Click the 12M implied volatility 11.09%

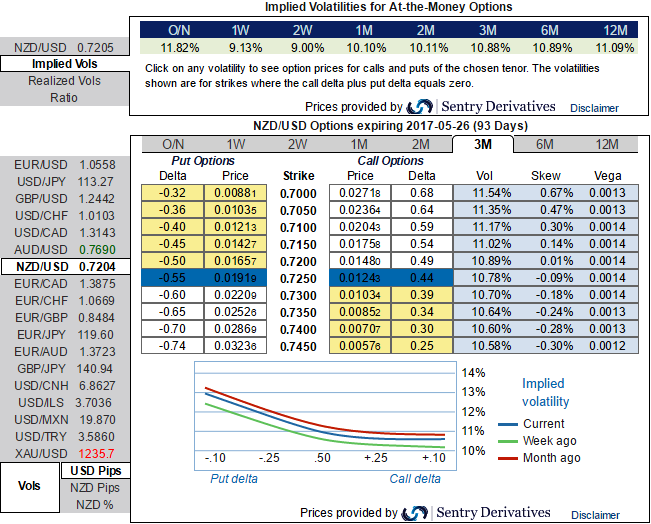[614, 48]
